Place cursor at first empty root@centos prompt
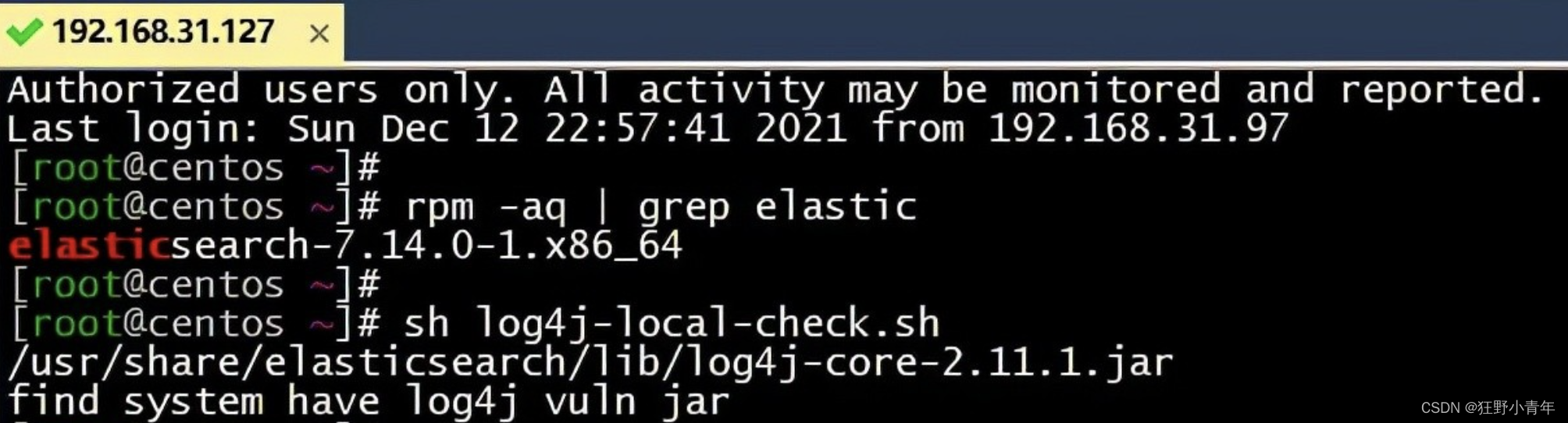The width and height of the screenshot is (1568, 423). [x=195, y=168]
